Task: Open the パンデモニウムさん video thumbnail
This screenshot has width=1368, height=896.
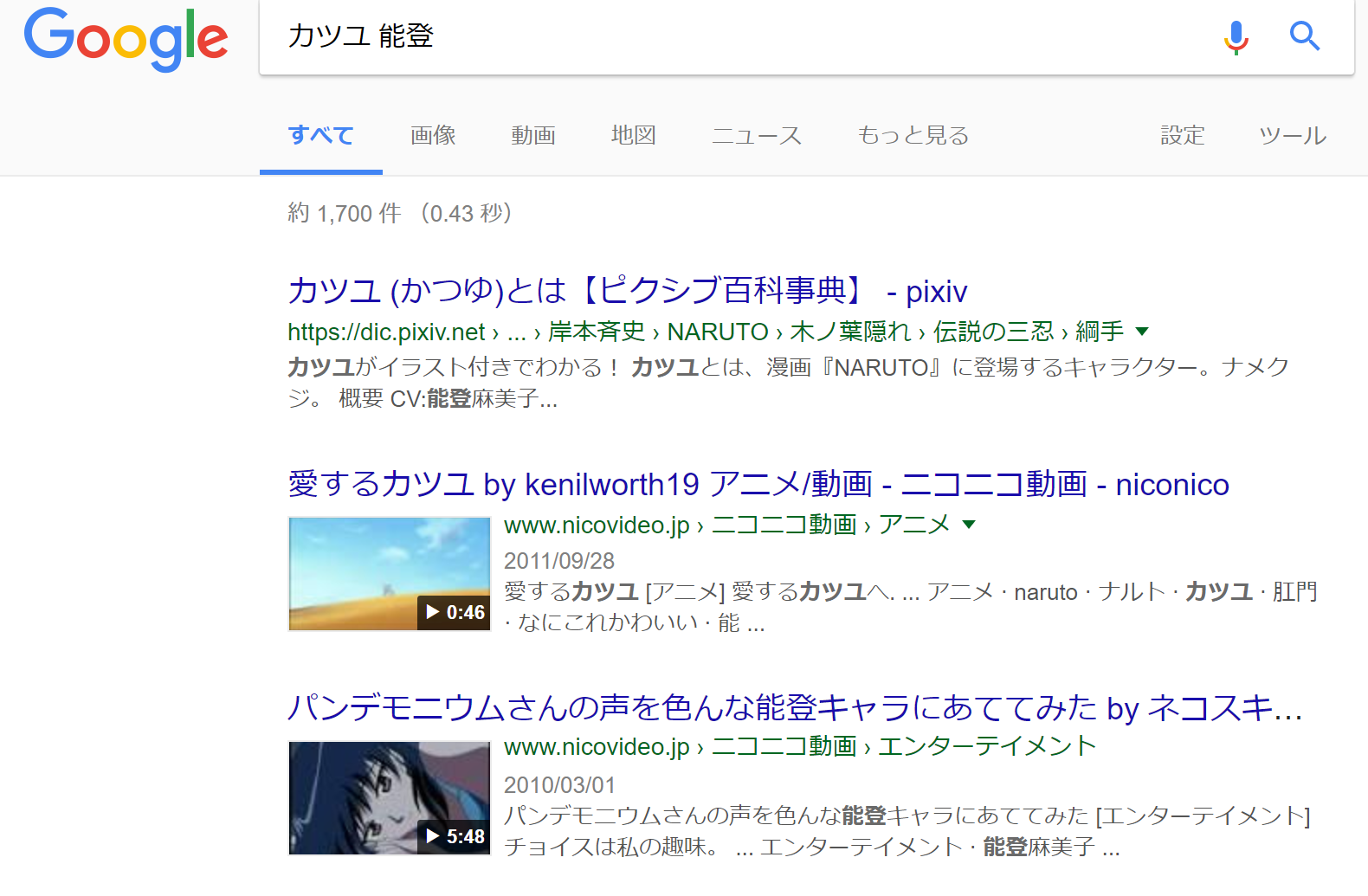Action: coord(389,797)
